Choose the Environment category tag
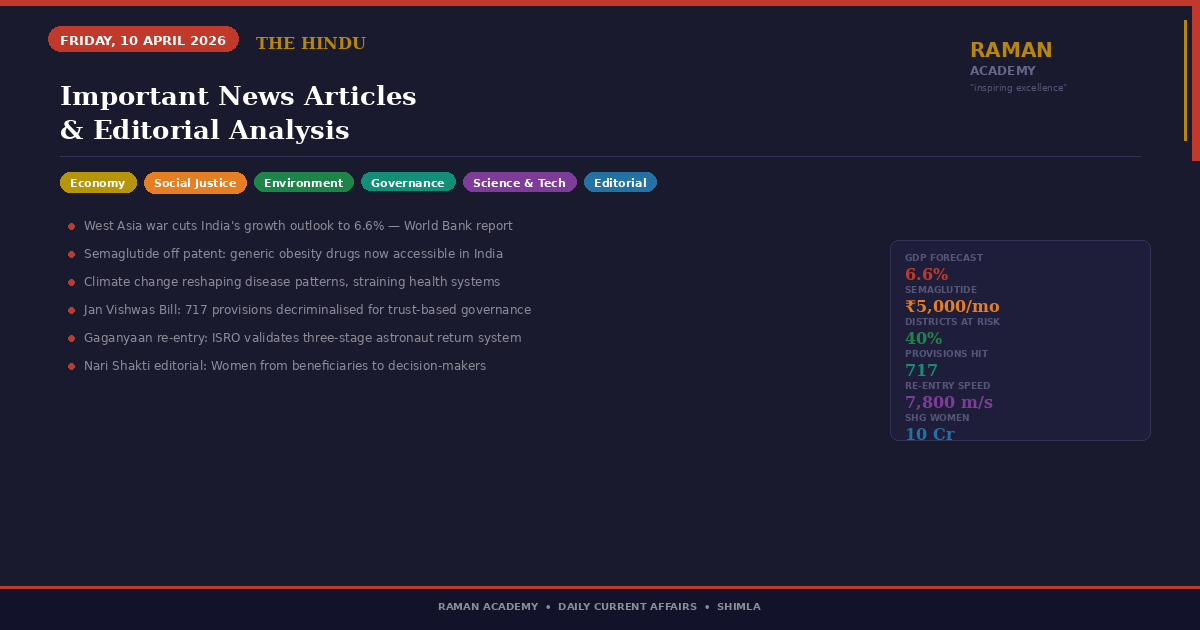Screen dimensions: 1200x630 coord(303,183)
